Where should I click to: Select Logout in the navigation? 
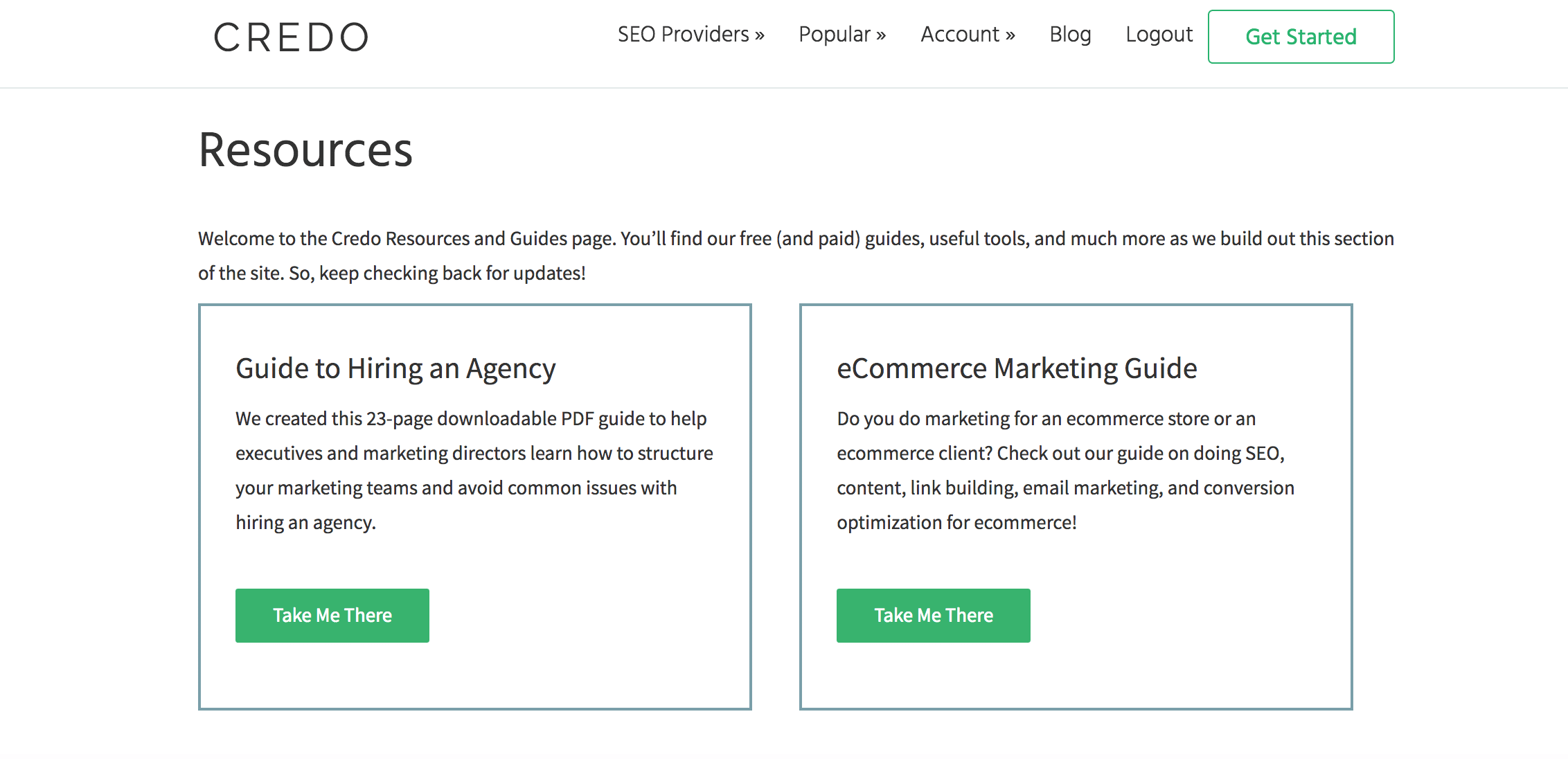click(1159, 35)
